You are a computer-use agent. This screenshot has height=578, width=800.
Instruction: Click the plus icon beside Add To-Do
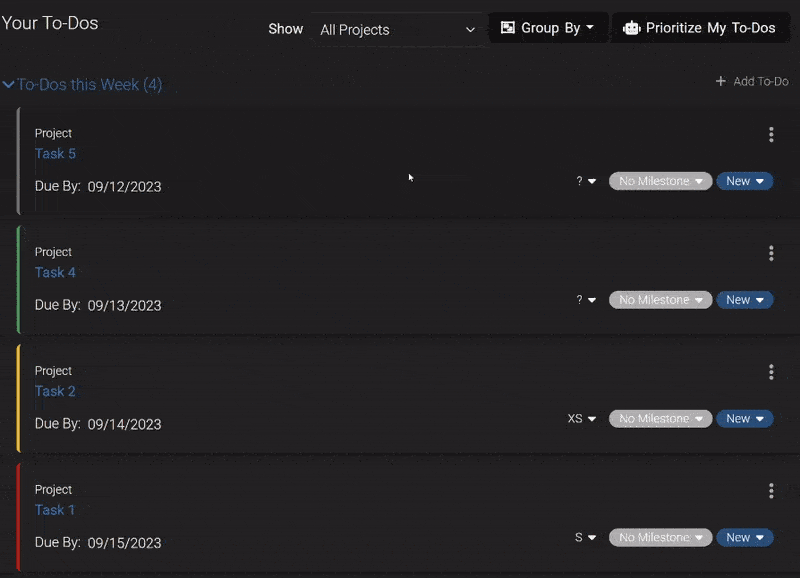pos(720,81)
